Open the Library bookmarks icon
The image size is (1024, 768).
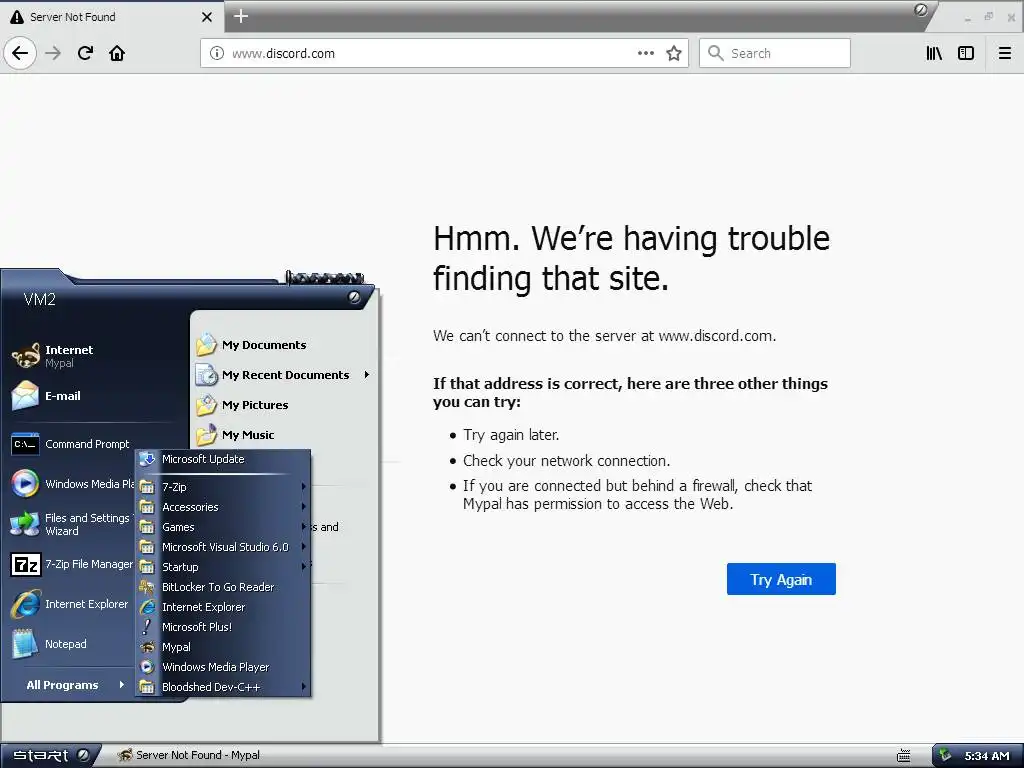[934, 54]
